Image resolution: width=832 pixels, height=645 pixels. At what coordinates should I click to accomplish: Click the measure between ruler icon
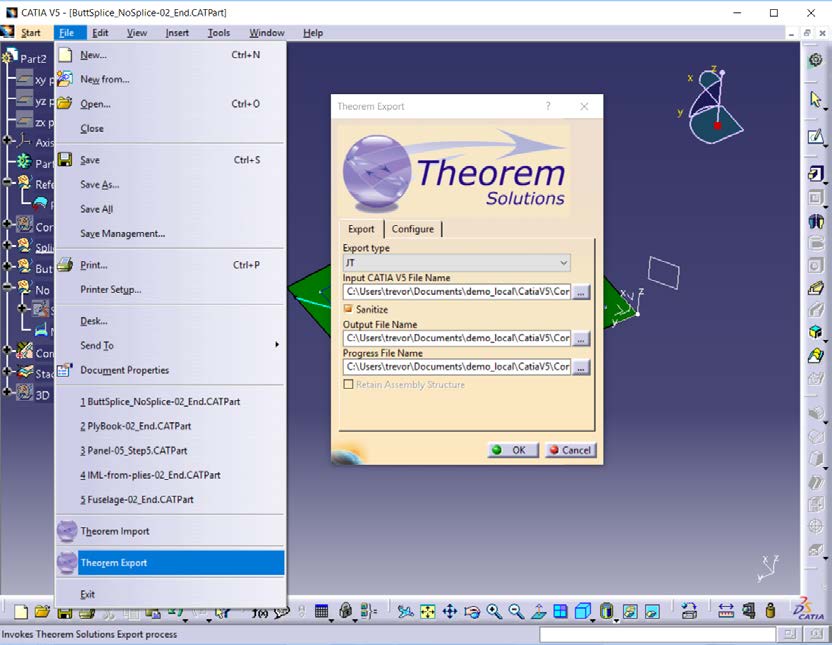click(726, 612)
